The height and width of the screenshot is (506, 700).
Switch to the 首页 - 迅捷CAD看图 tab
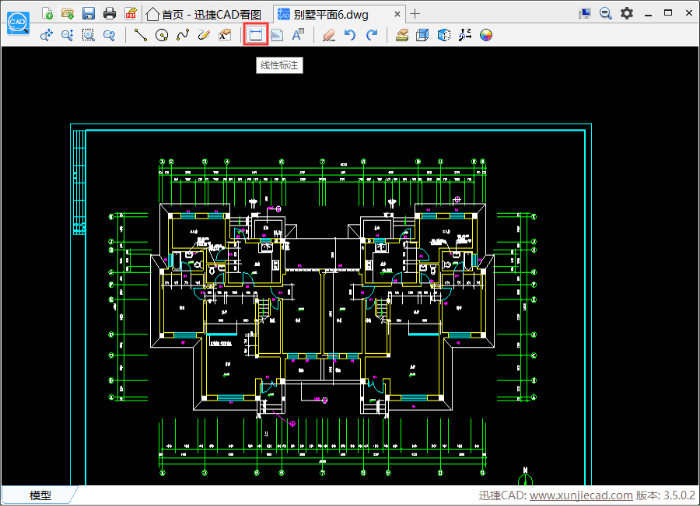coord(204,15)
